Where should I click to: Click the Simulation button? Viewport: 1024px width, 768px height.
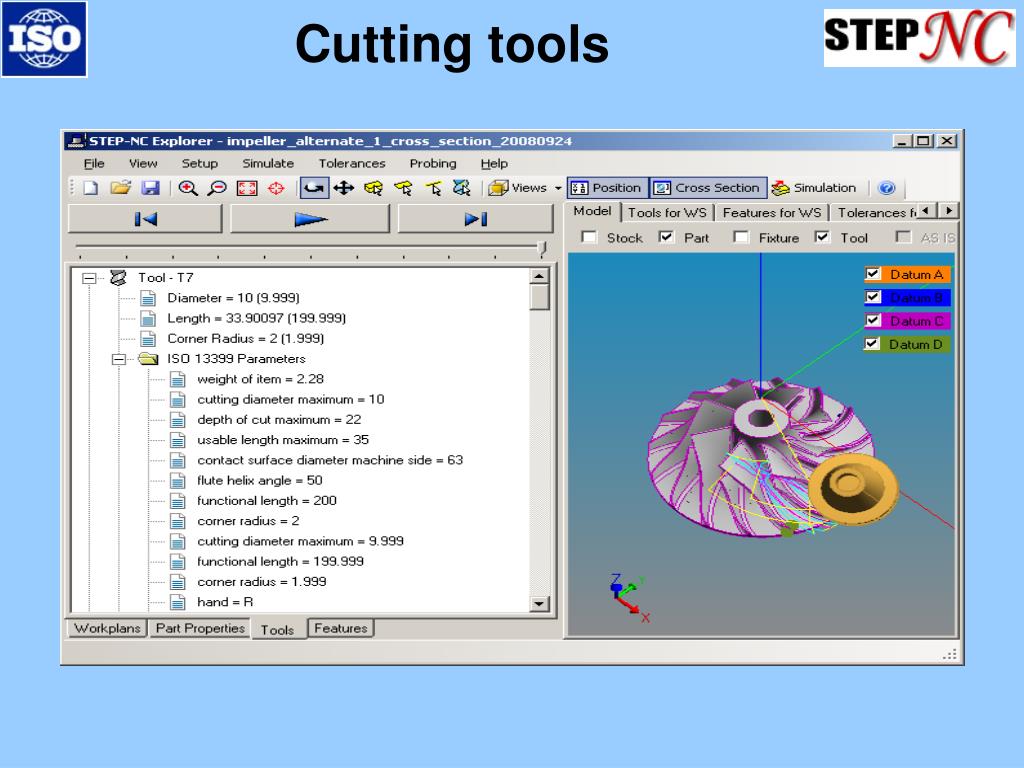click(x=814, y=188)
